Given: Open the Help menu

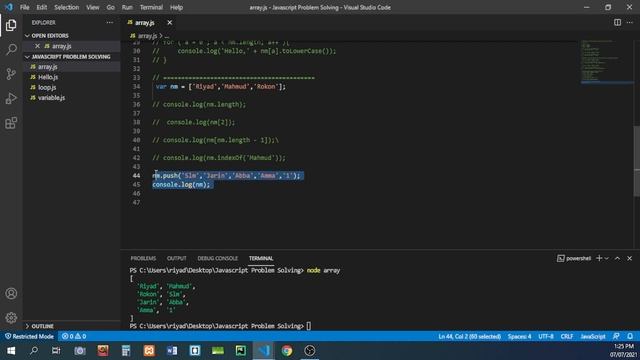Looking at the screenshot, I should 176,7.
